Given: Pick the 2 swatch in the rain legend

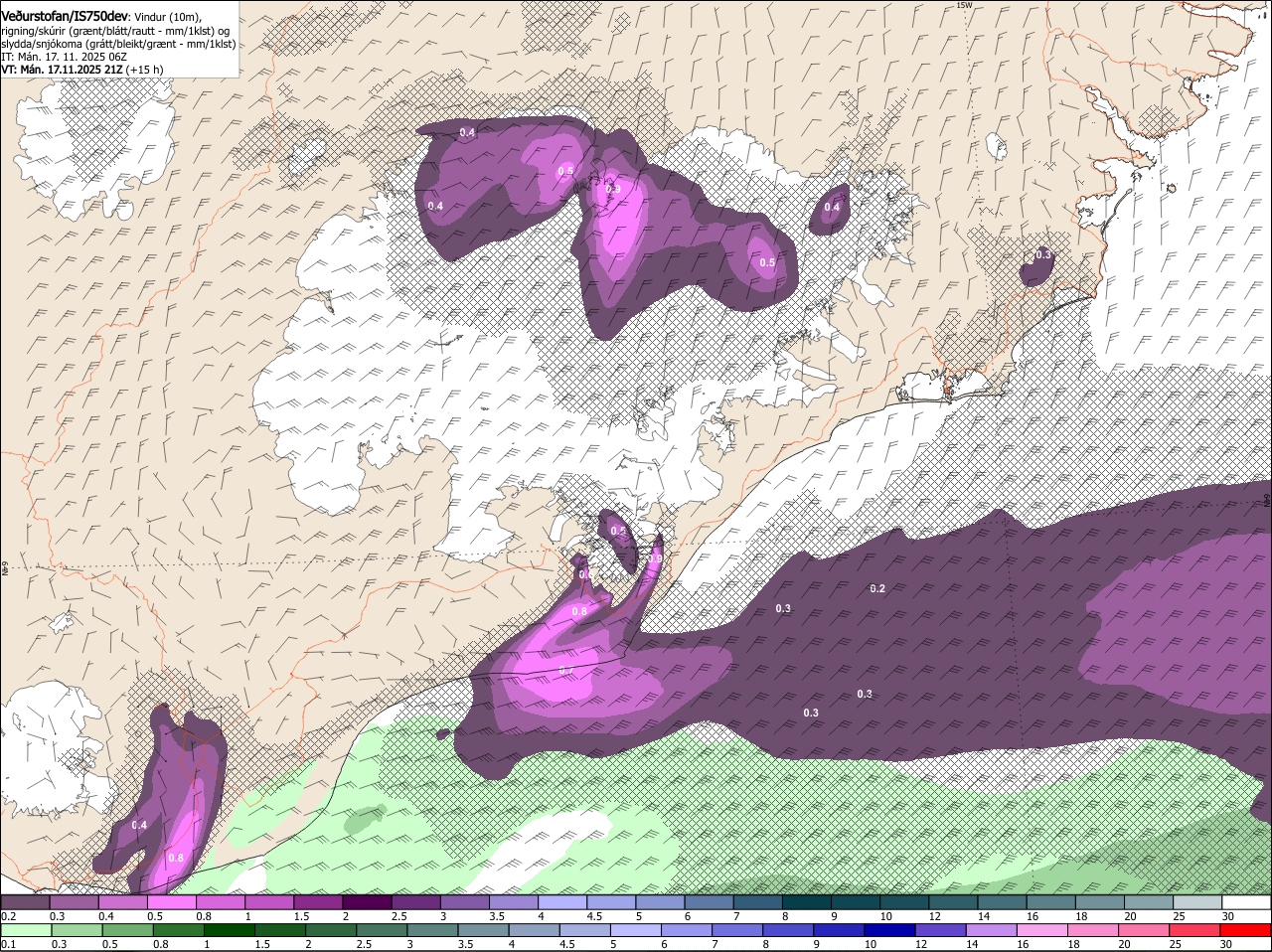Looking at the screenshot, I should pos(331,930).
